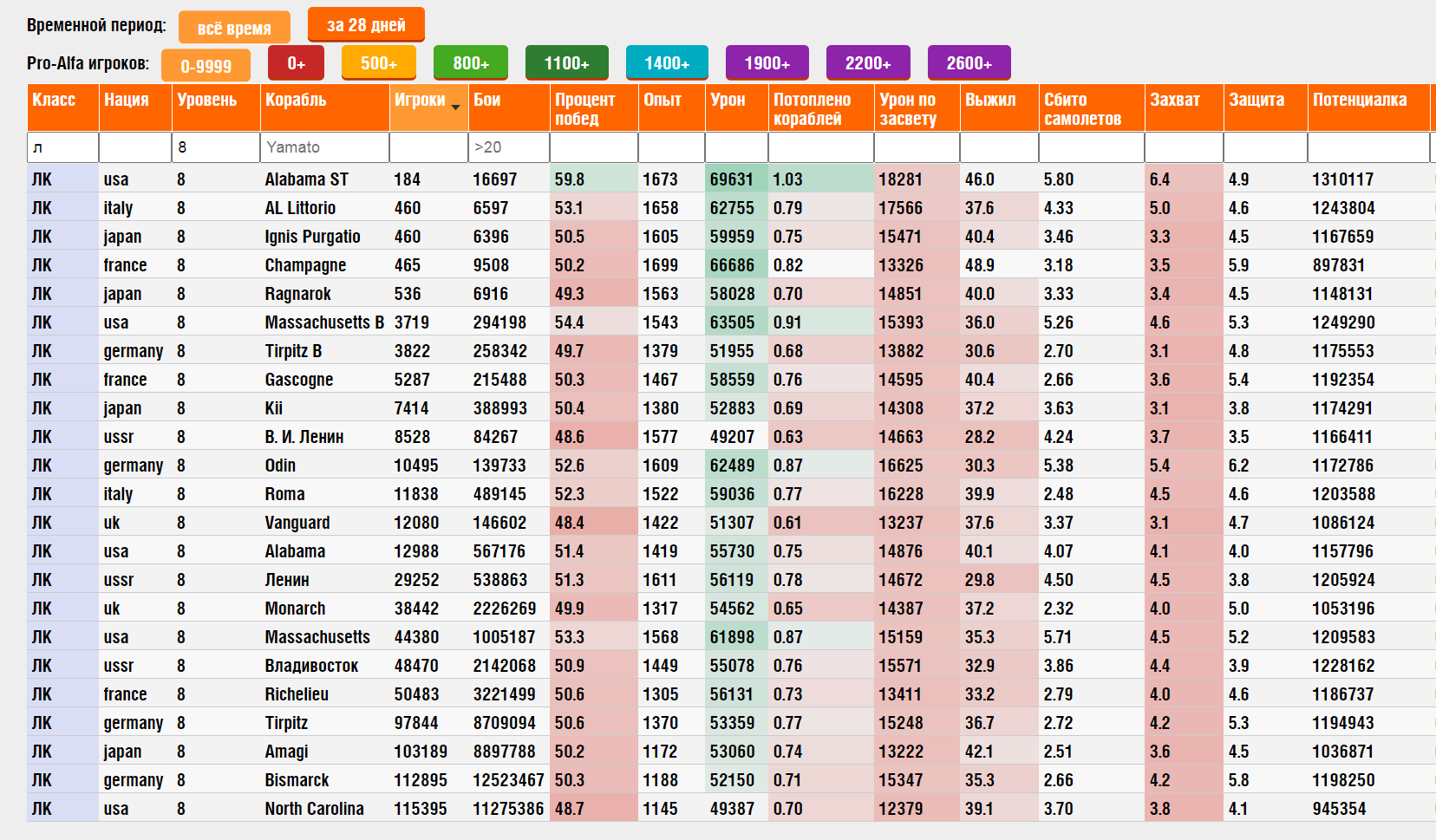Image resolution: width=1436 pixels, height=840 pixels.
Task: Click the Бои filter field showing >20
Action: [x=508, y=147]
